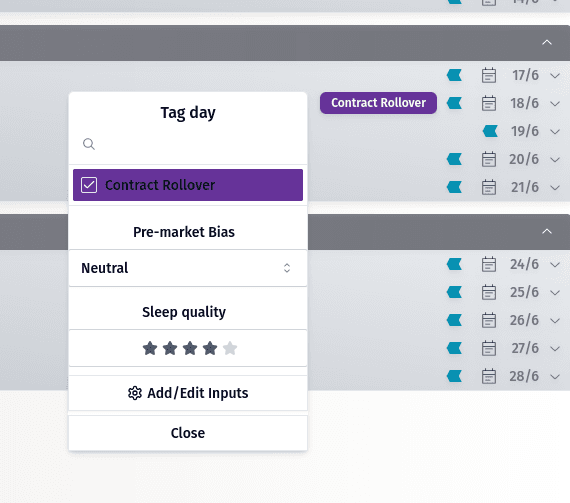The height and width of the screenshot is (503, 570).
Task: Collapse the week section containing 17/6
Action: pos(547,43)
